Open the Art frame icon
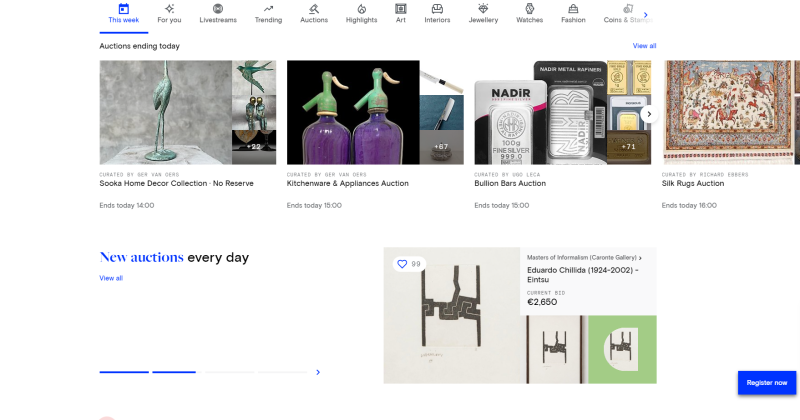Screen dimensions: 800x420 pos(401,9)
